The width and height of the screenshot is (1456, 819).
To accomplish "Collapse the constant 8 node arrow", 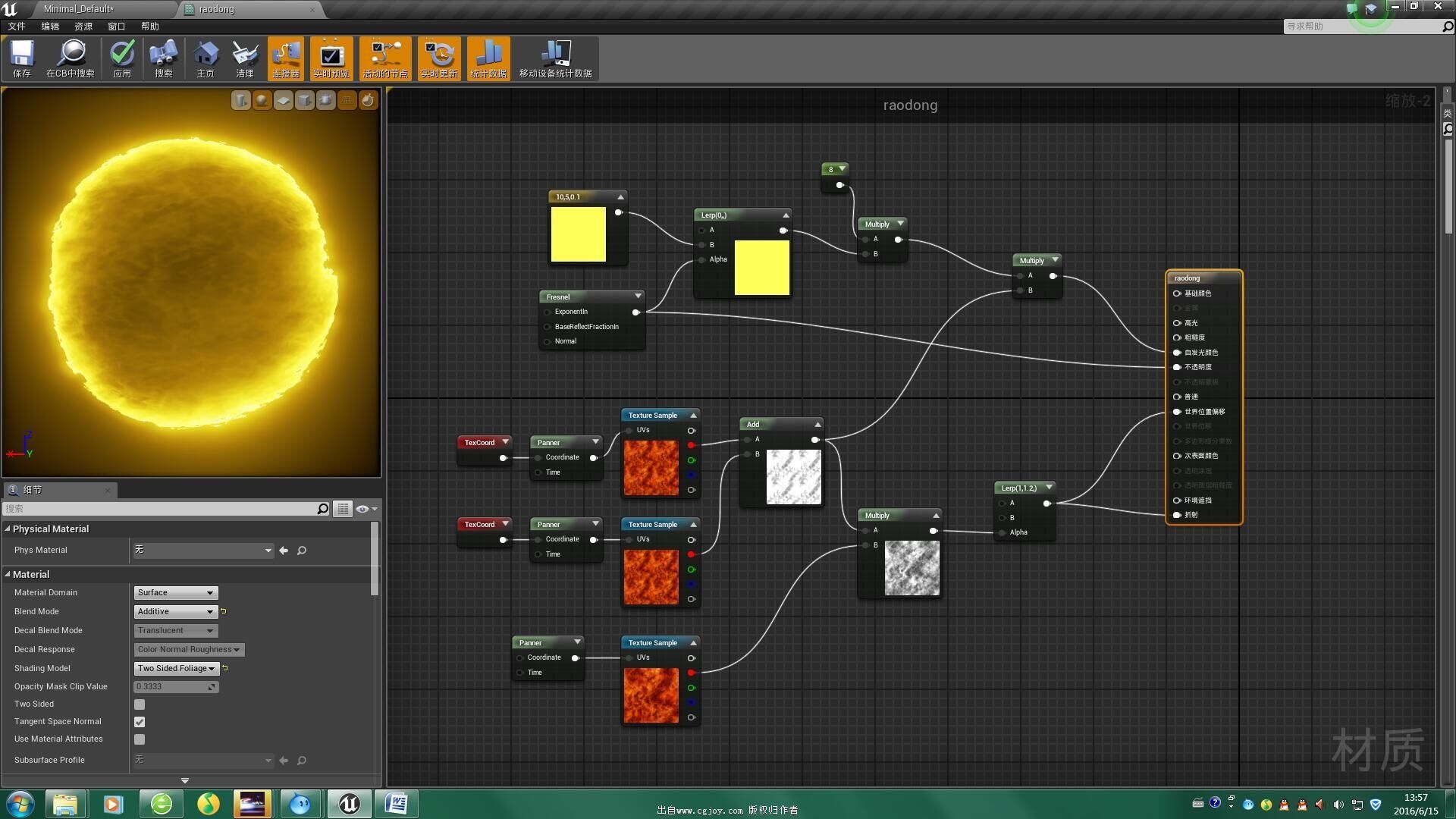I will click(842, 168).
